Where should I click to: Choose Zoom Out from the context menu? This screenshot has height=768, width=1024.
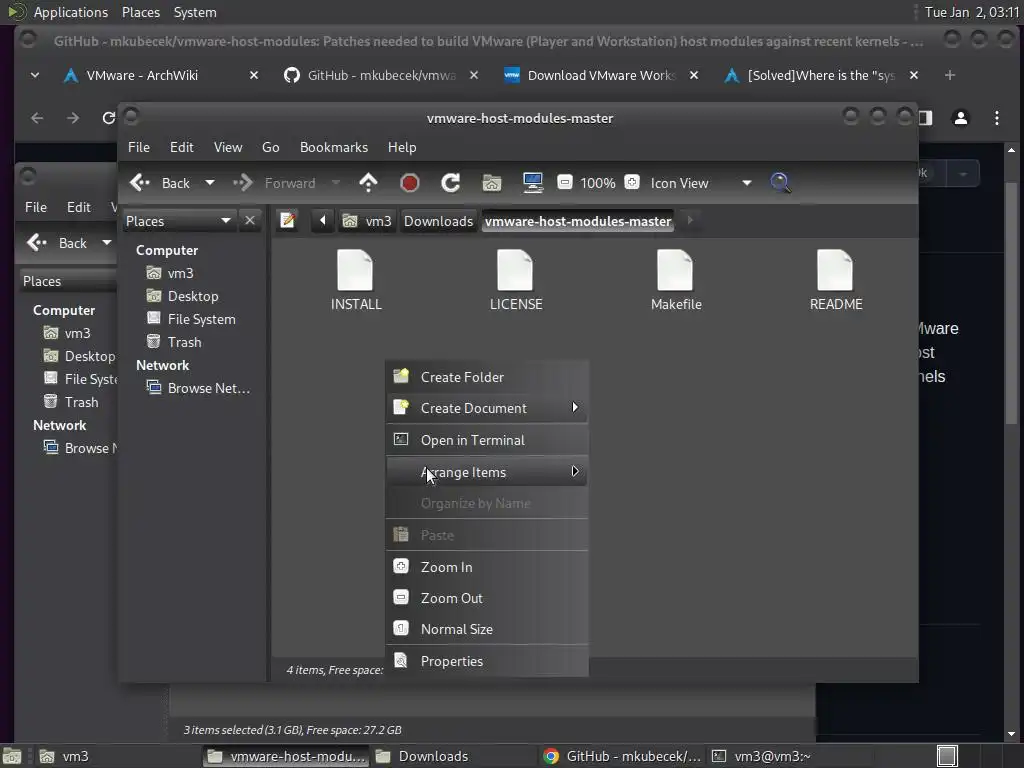(x=487, y=598)
